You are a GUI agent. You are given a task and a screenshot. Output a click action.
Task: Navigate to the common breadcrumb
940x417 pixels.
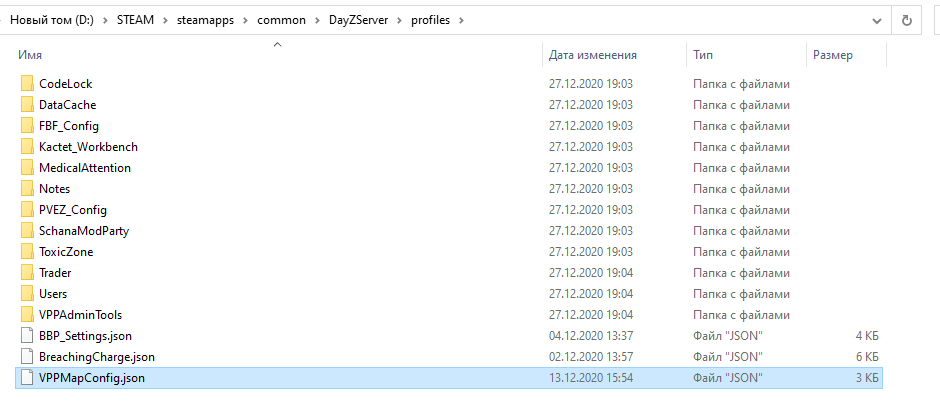click(x=281, y=20)
